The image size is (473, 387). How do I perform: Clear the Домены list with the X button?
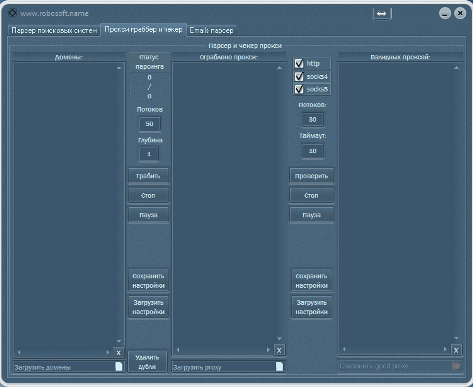click(118, 353)
